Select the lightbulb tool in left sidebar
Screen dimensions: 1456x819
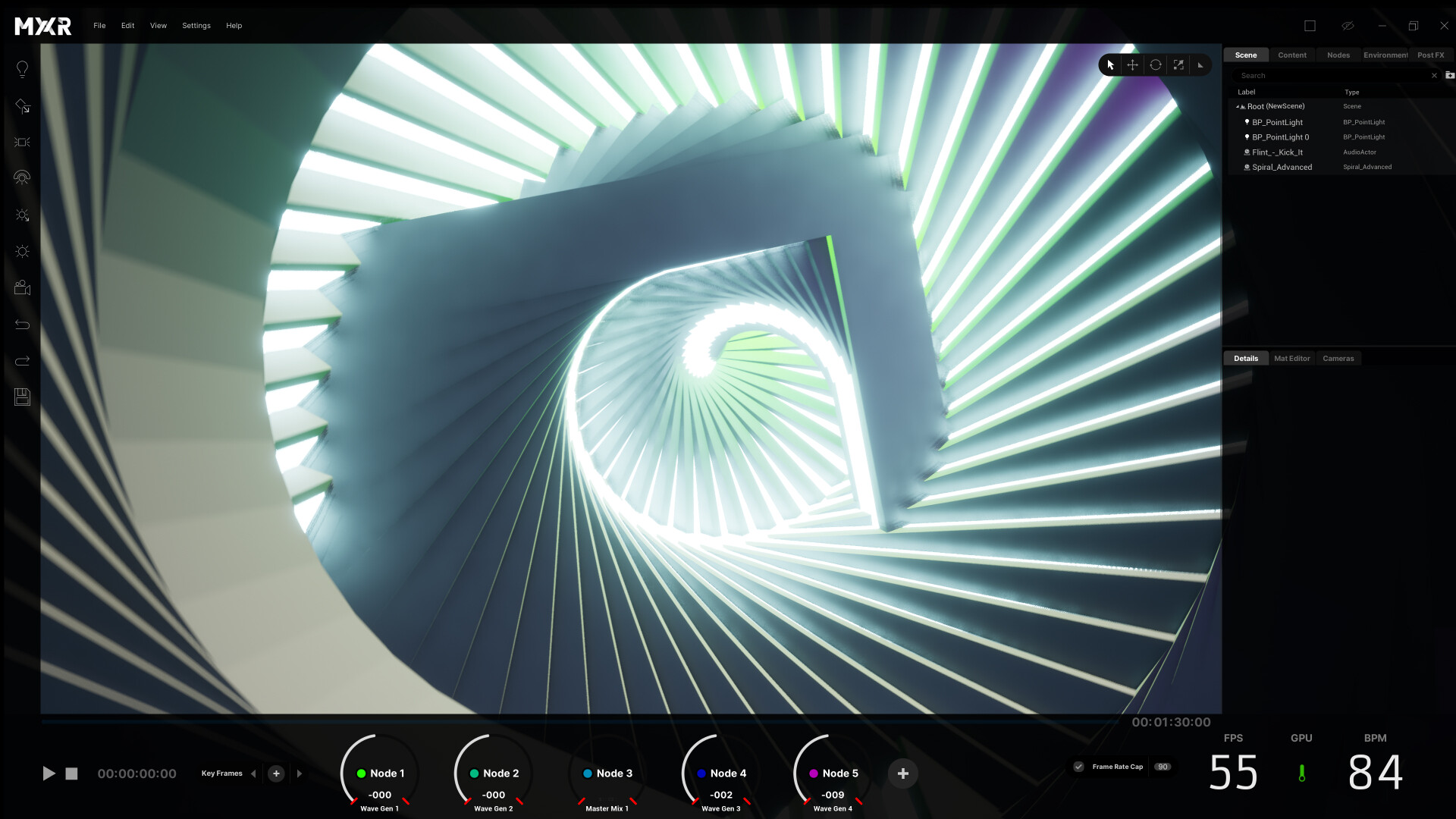22,68
